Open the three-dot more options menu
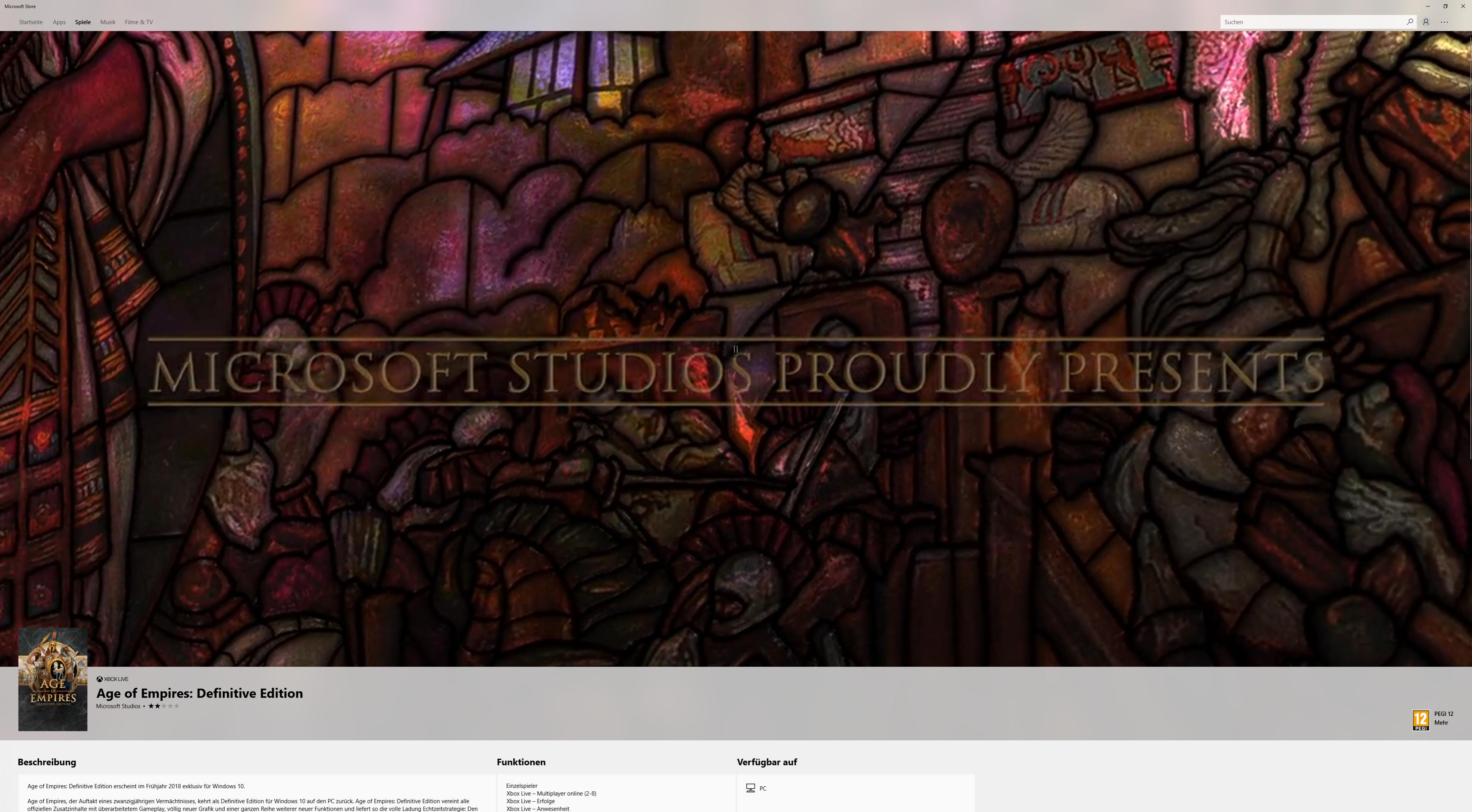The image size is (1472, 812). coord(1444,22)
